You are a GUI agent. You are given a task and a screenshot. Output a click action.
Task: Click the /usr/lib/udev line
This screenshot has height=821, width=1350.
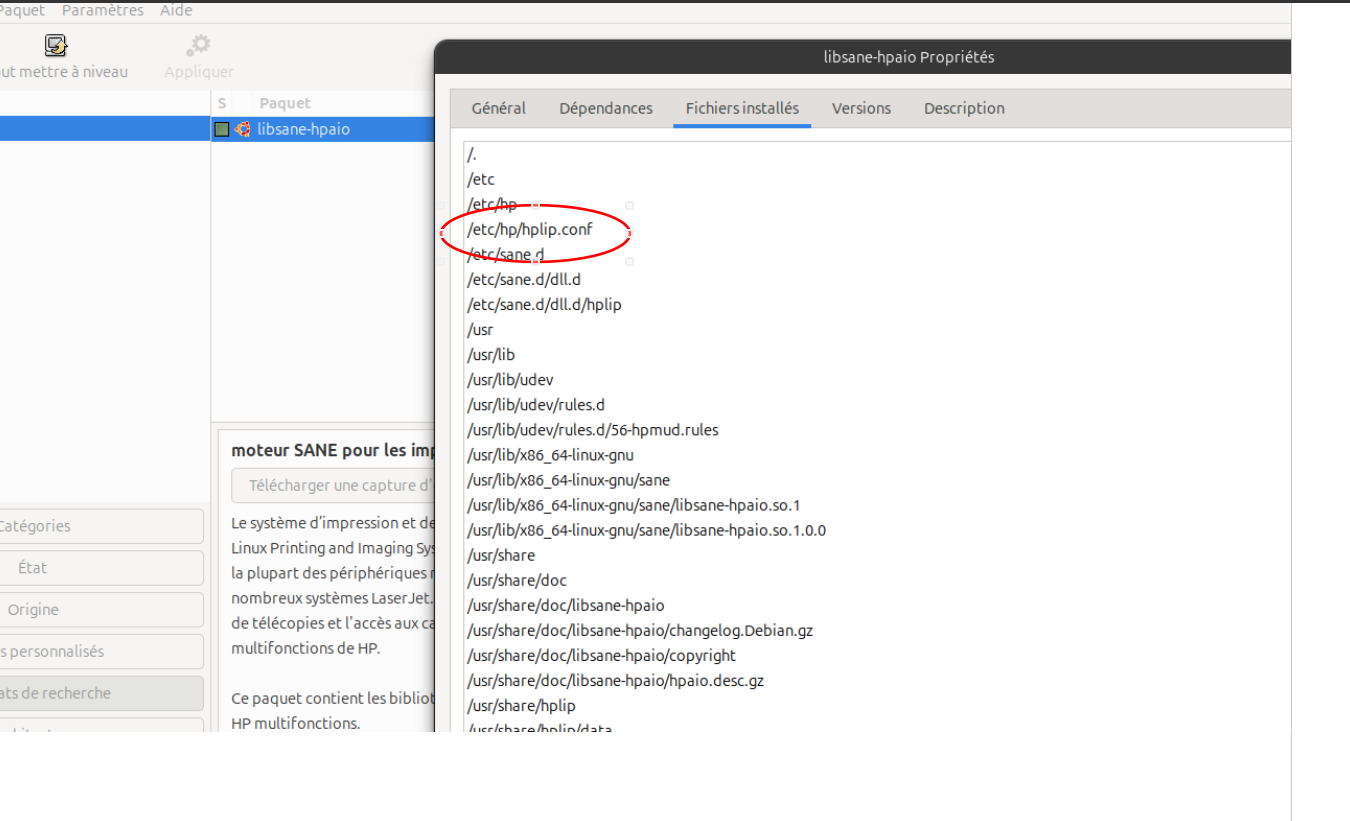pos(510,380)
